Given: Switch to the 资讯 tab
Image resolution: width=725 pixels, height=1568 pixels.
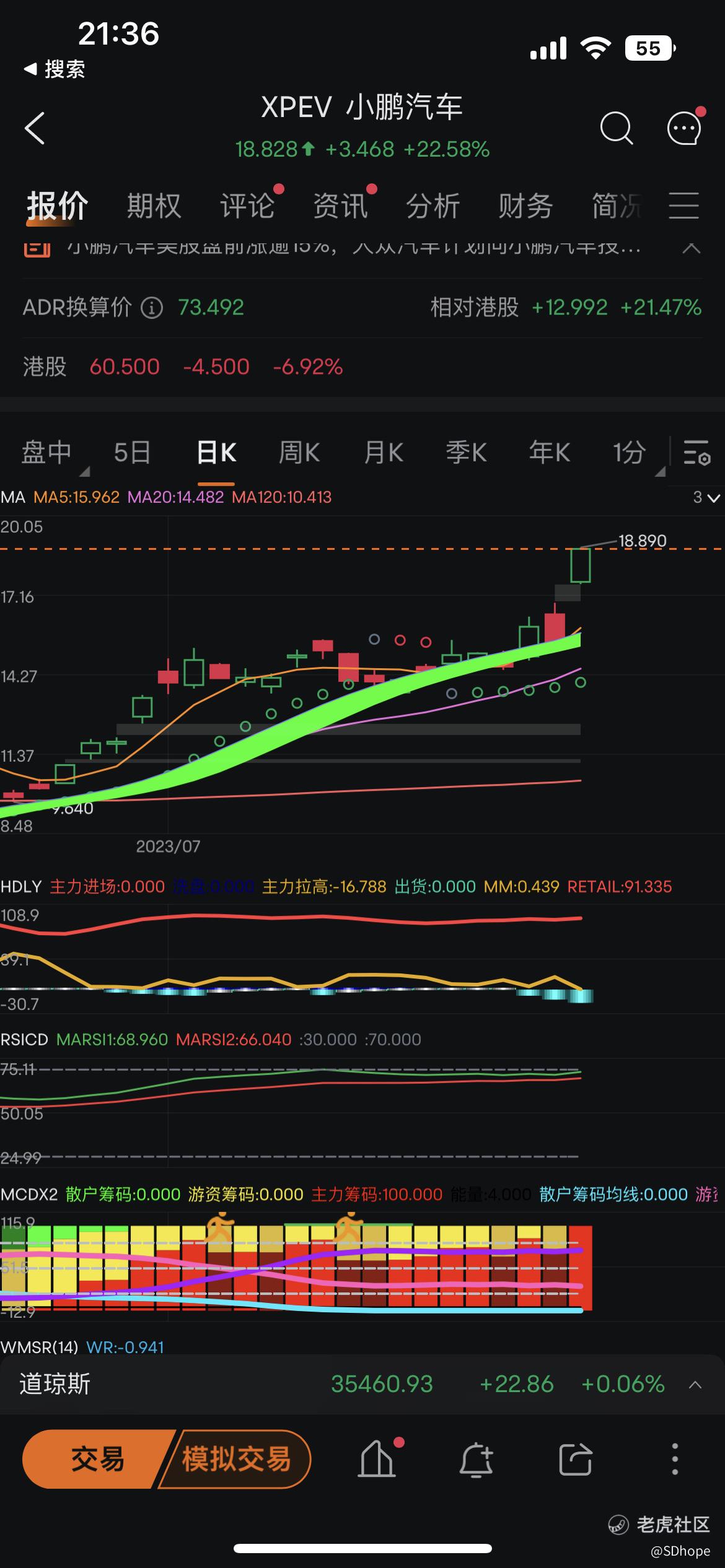Looking at the screenshot, I should [x=340, y=206].
